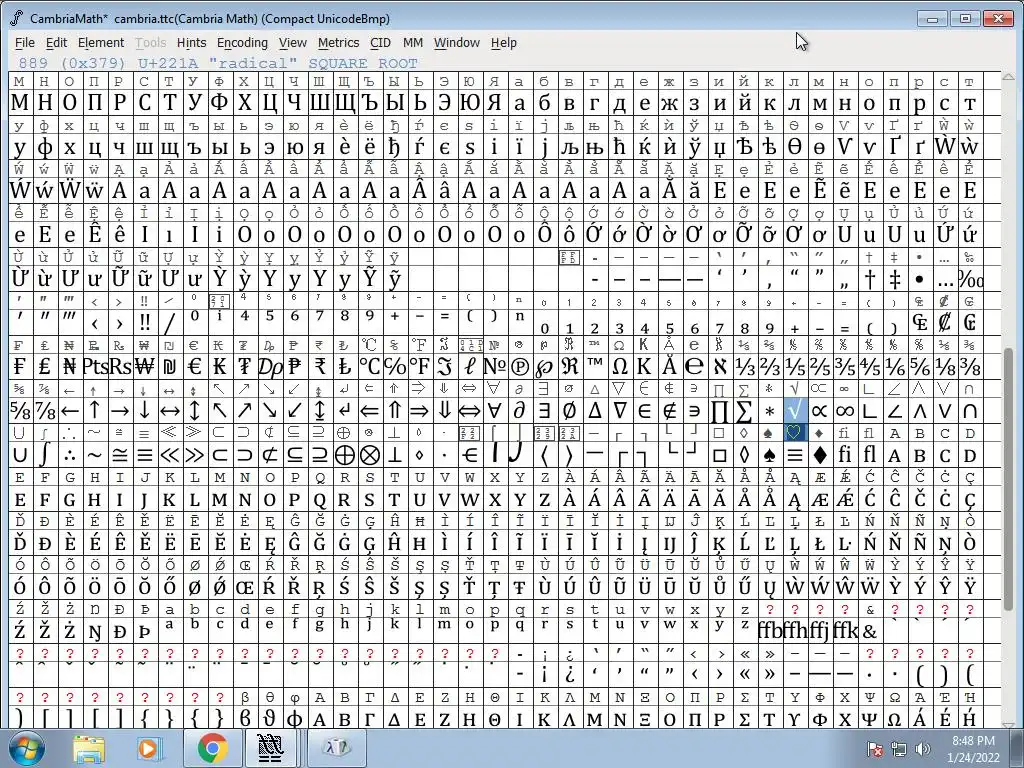Click the FontForge taskbar icon
The image size is (1024, 768).
270,748
